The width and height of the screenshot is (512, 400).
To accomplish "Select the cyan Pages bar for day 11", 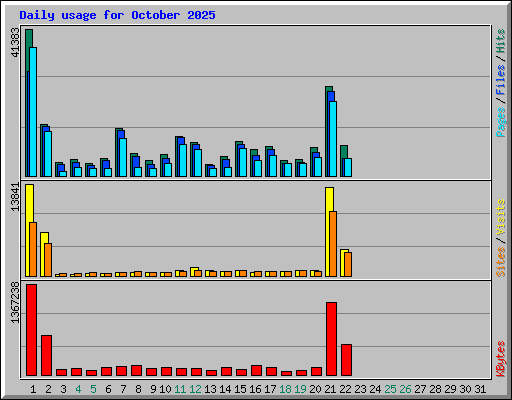I will click(x=183, y=160).
